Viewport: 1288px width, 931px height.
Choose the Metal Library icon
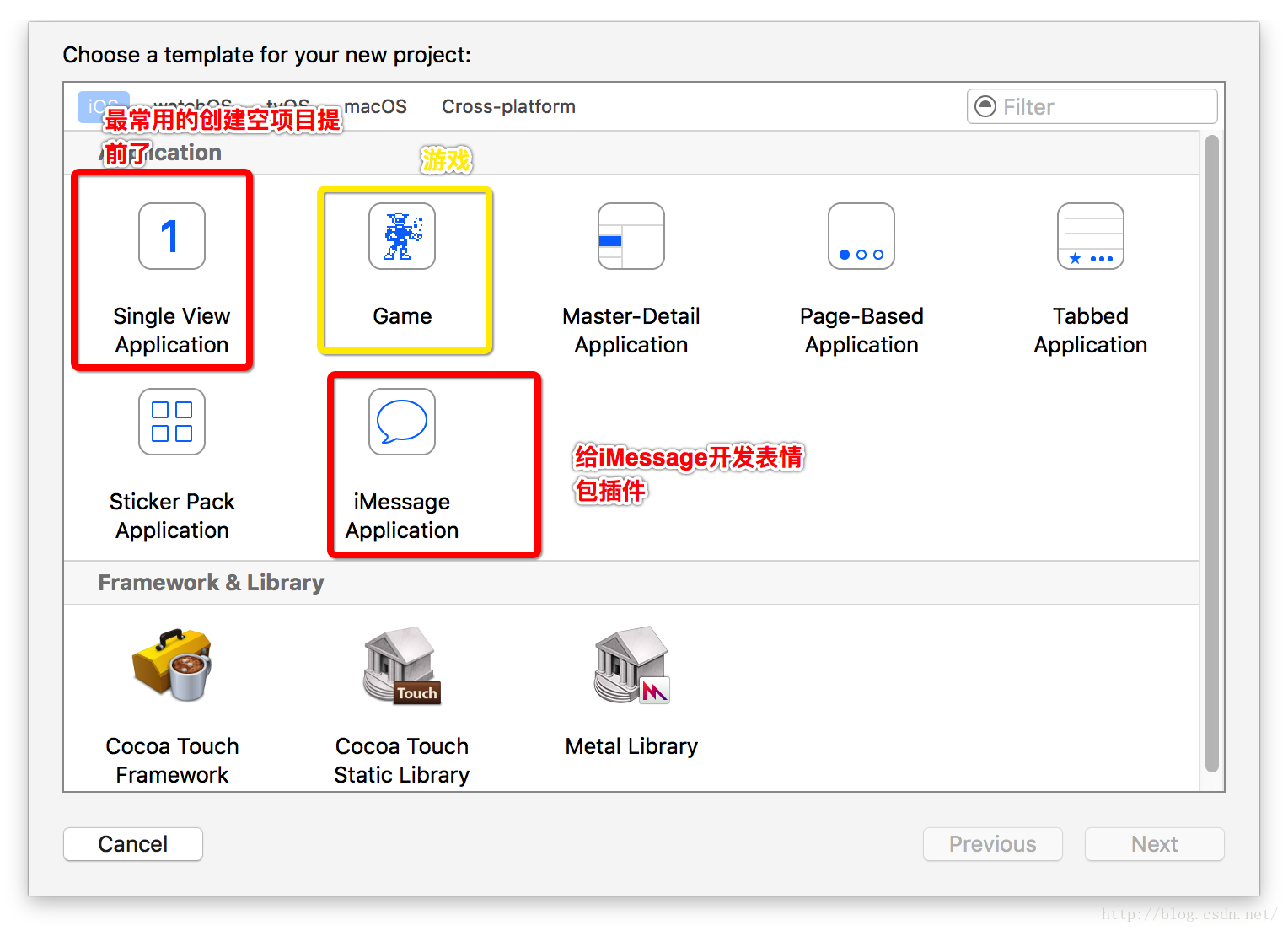point(631,665)
